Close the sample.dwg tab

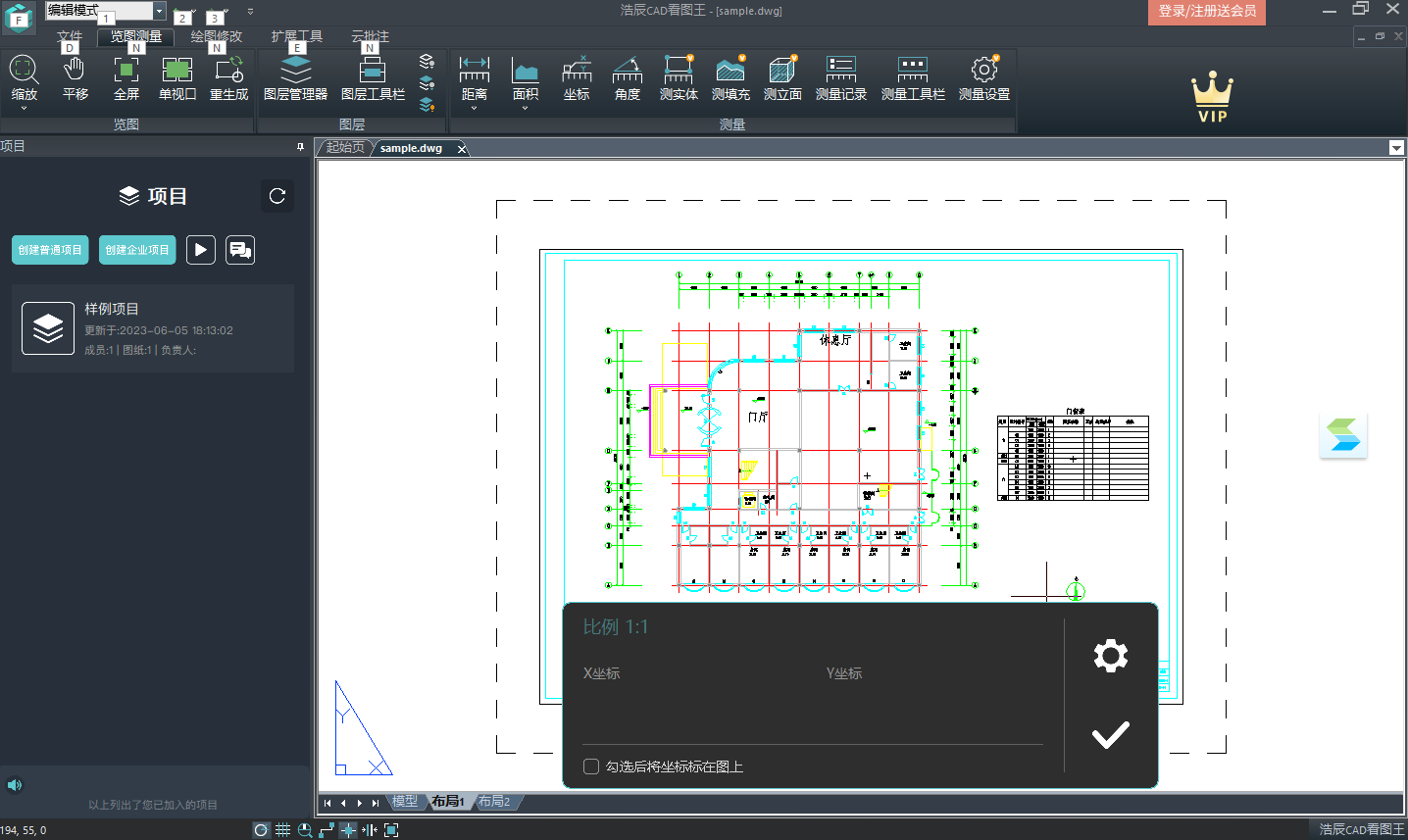point(462,149)
